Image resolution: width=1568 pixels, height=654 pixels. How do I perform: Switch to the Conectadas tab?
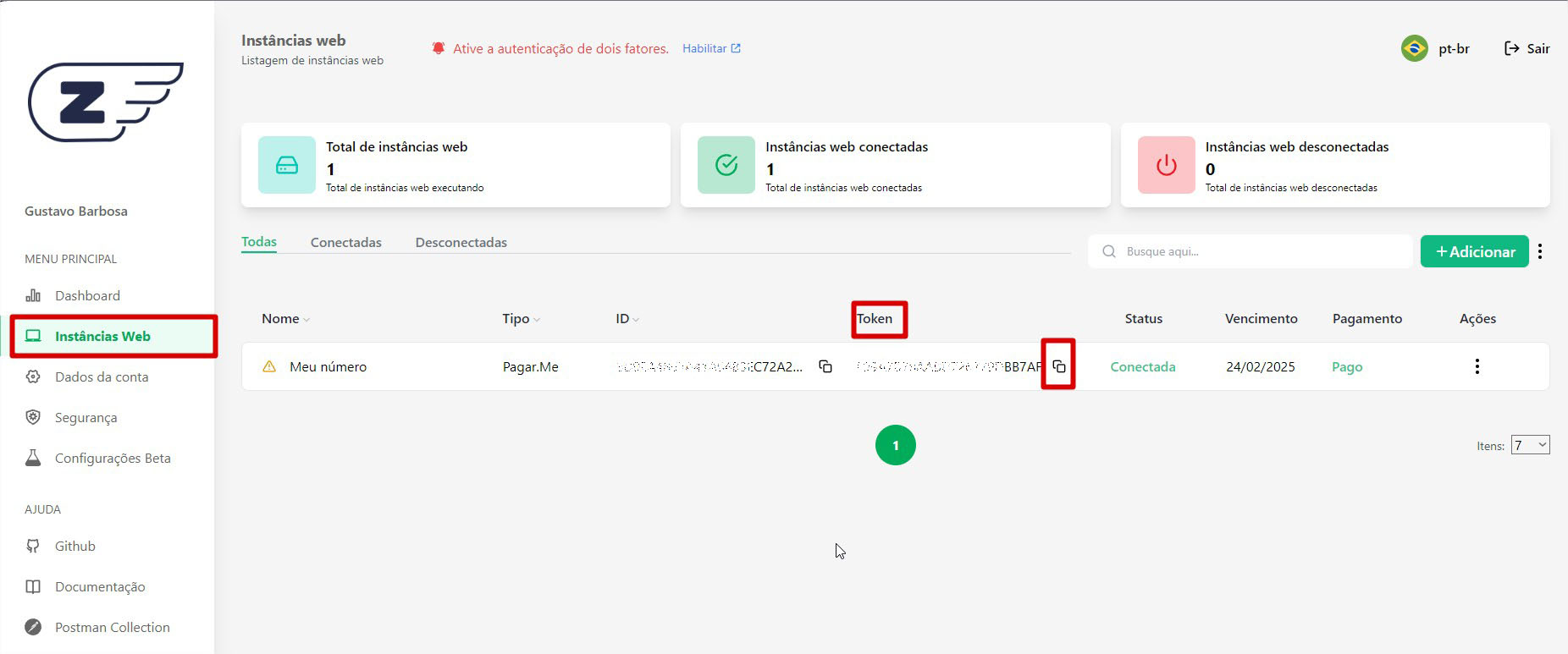tap(346, 242)
